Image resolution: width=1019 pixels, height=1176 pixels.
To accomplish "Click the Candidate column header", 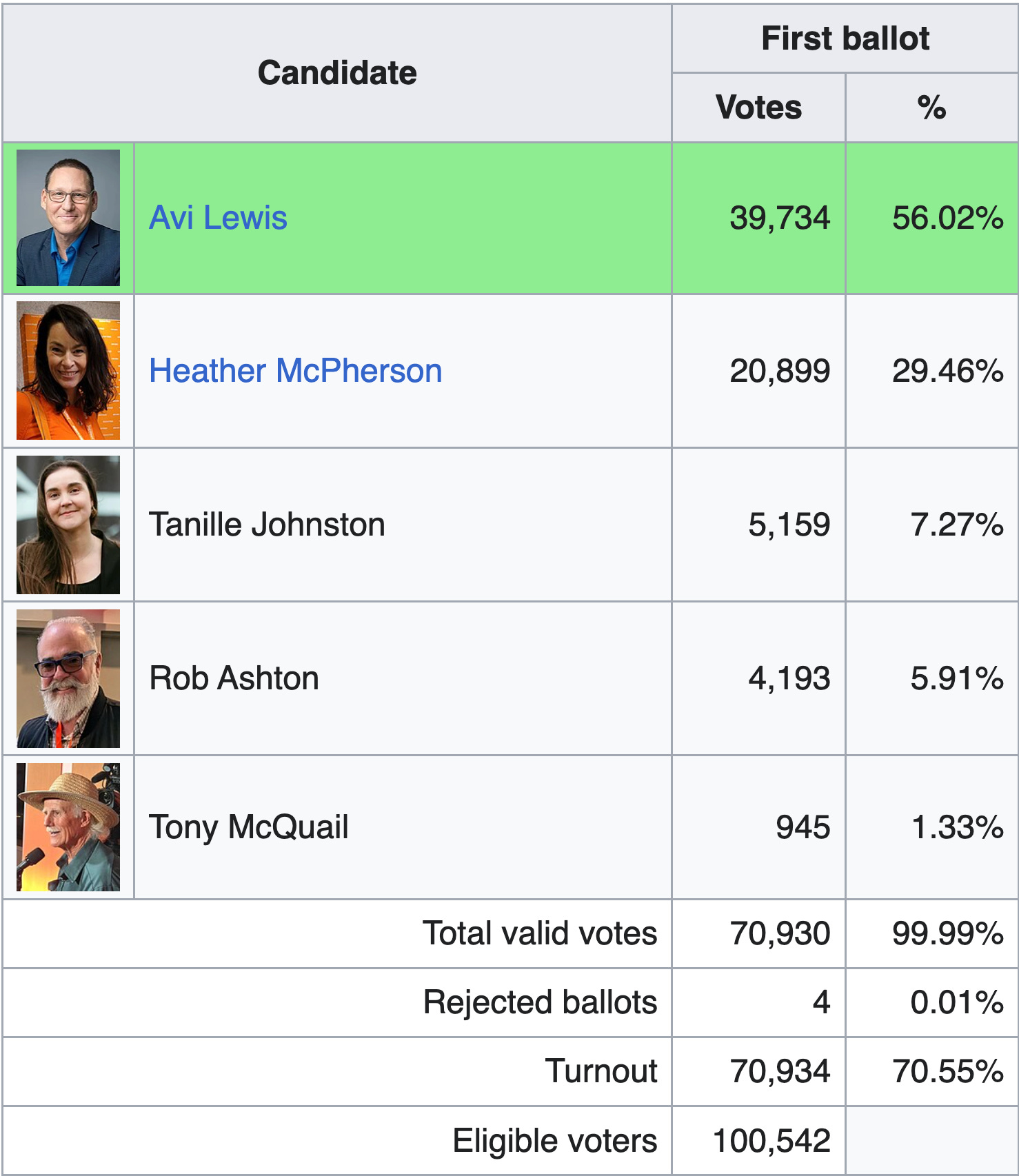I will [337, 73].
